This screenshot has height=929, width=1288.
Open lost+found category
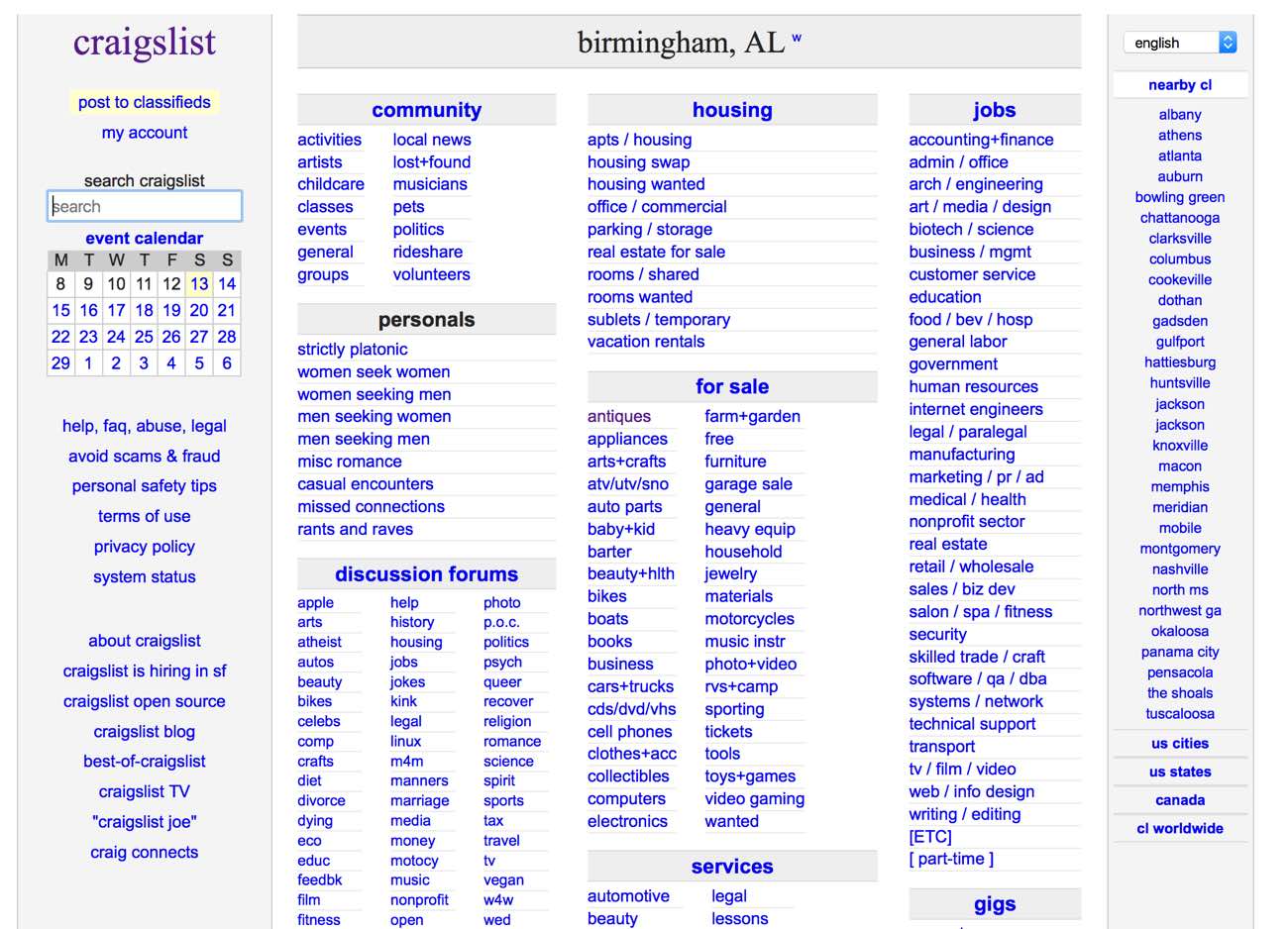432,162
